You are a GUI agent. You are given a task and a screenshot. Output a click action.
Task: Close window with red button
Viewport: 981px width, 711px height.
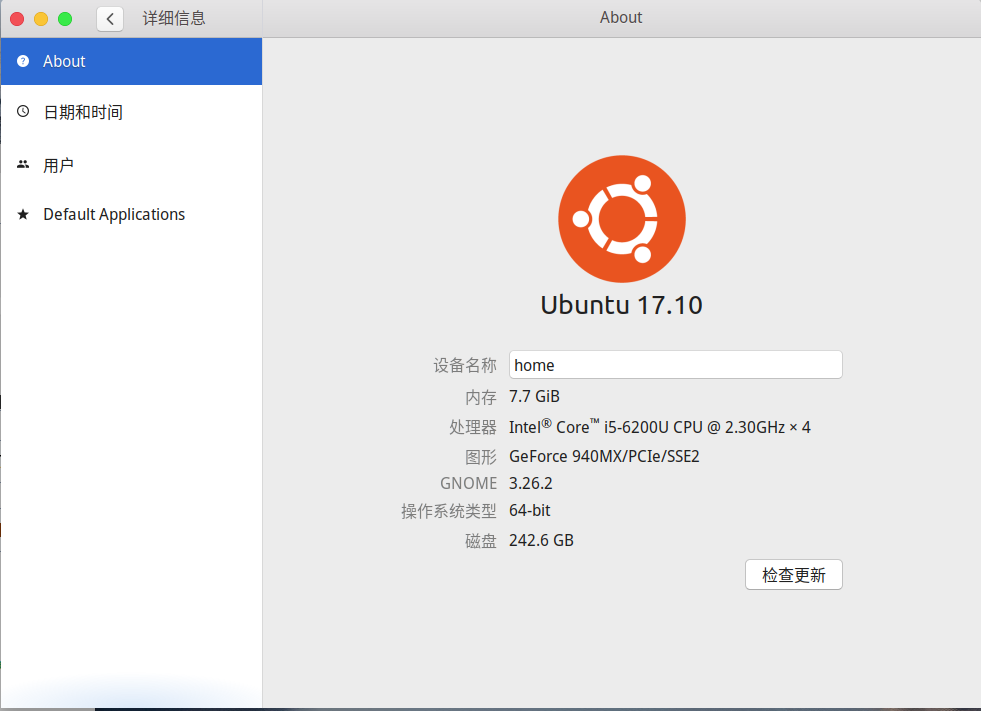(18, 19)
